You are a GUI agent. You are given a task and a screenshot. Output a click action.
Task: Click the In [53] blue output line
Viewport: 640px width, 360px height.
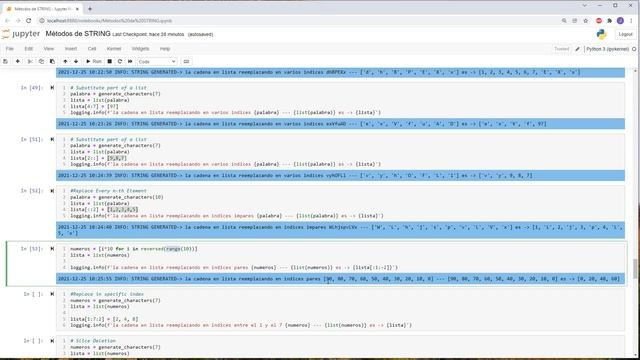click(340, 279)
